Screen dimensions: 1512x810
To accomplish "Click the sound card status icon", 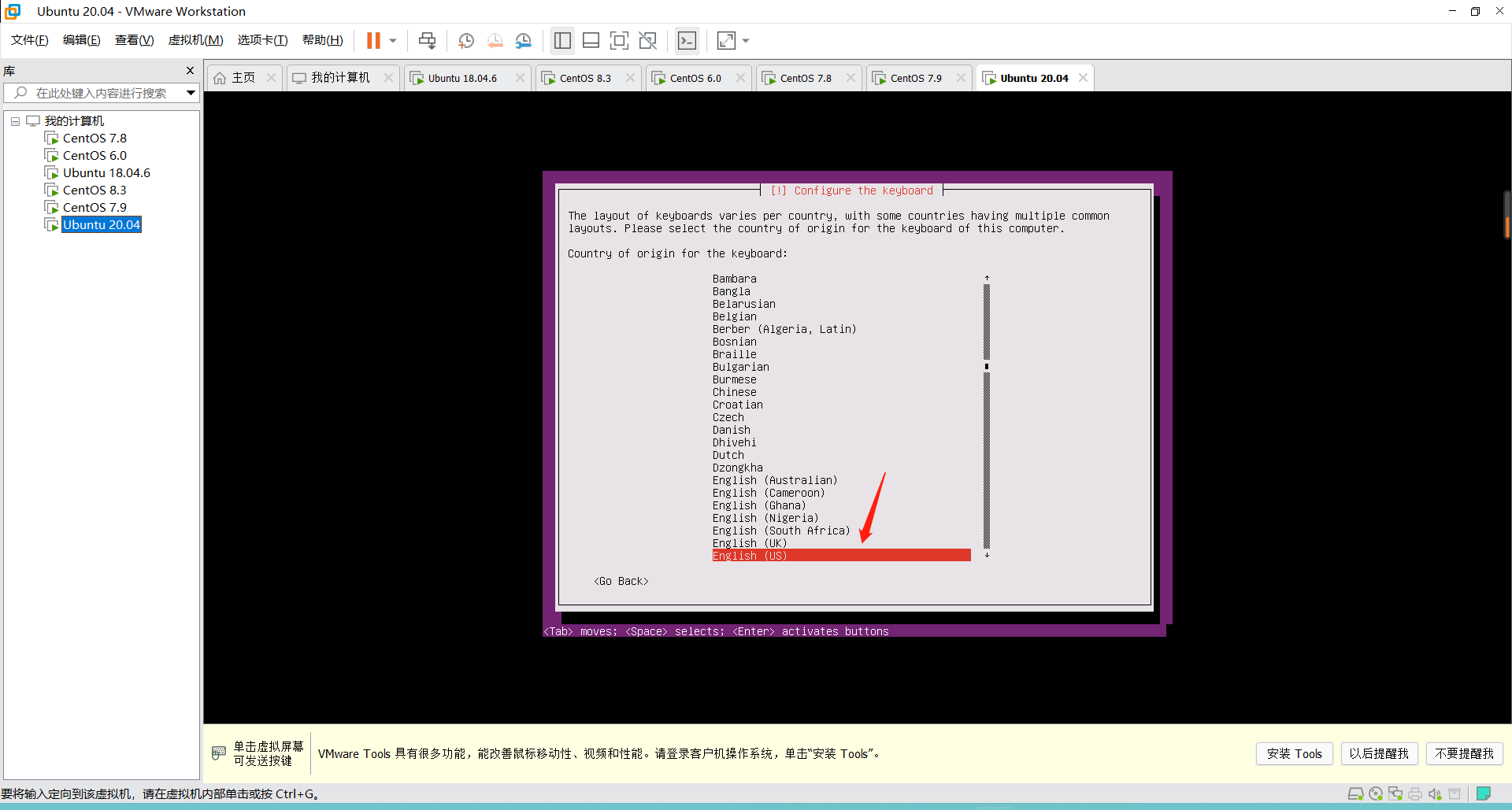I will 1435,793.
